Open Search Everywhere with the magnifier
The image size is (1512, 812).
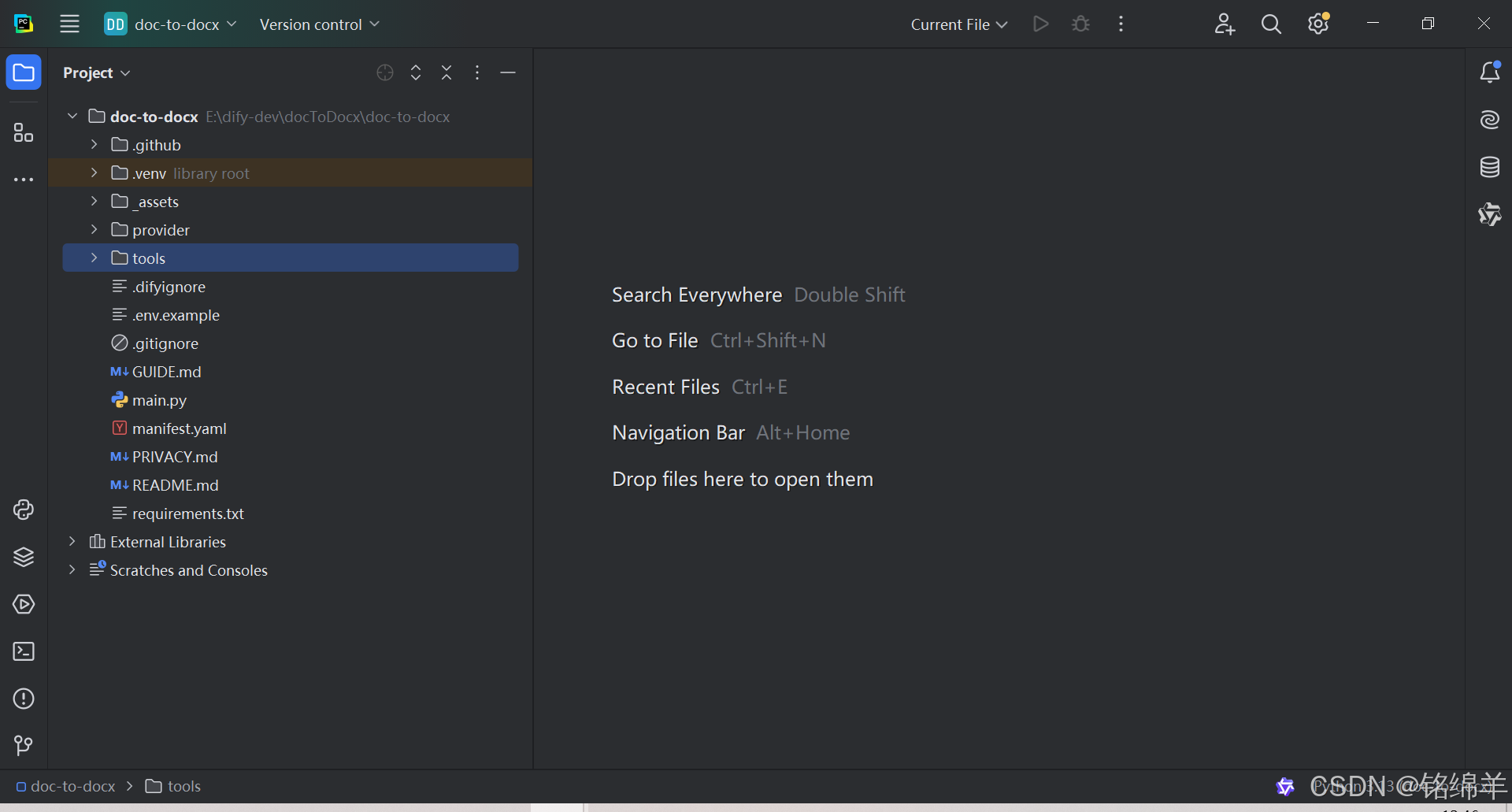(1270, 24)
